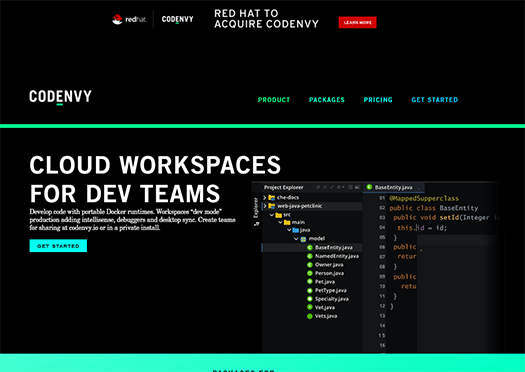The height and width of the screenshot is (372, 525).
Task: Open Vets.java from the file tree
Action: tap(326, 316)
